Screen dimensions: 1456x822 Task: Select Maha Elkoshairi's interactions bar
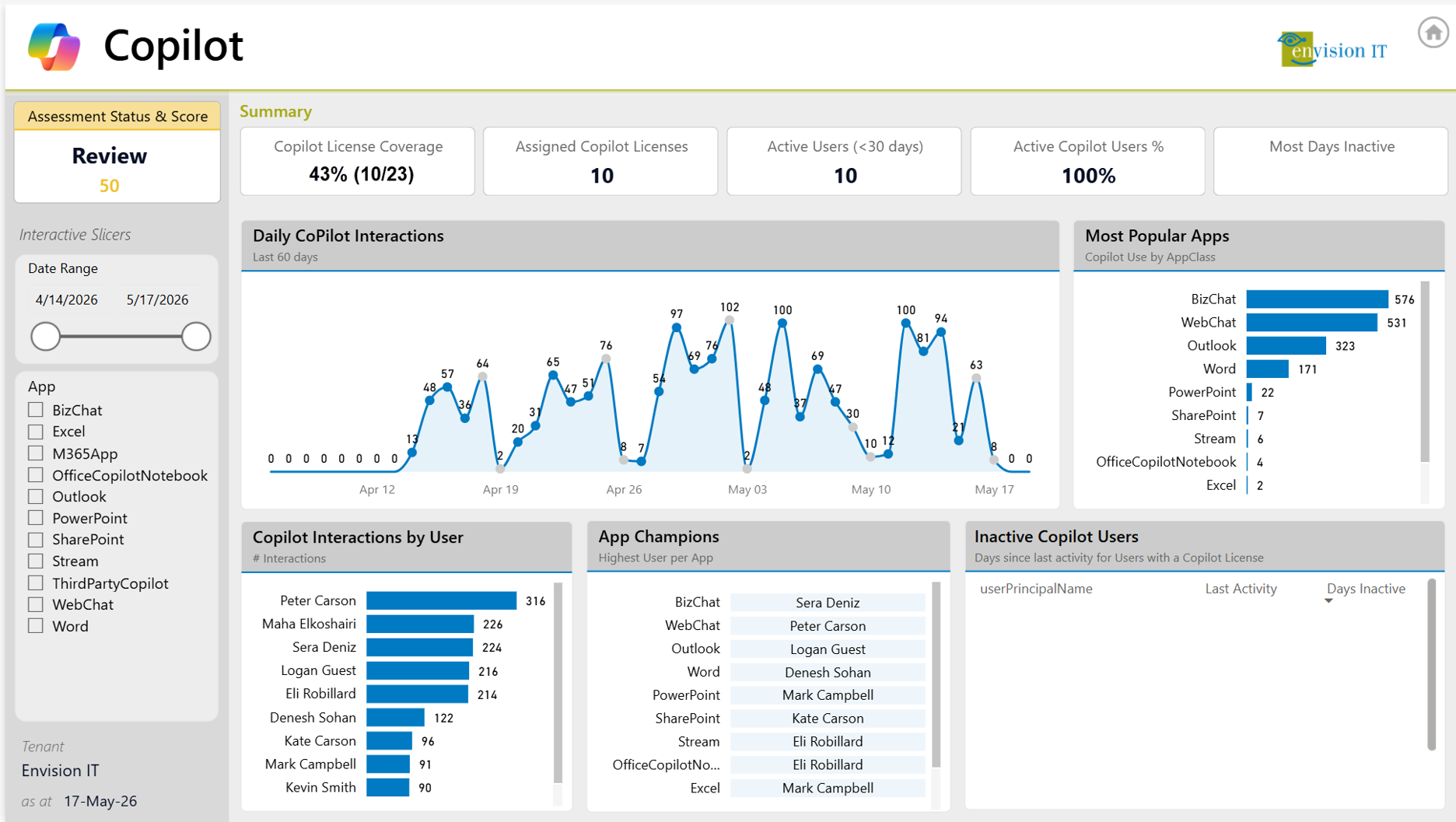click(420, 624)
